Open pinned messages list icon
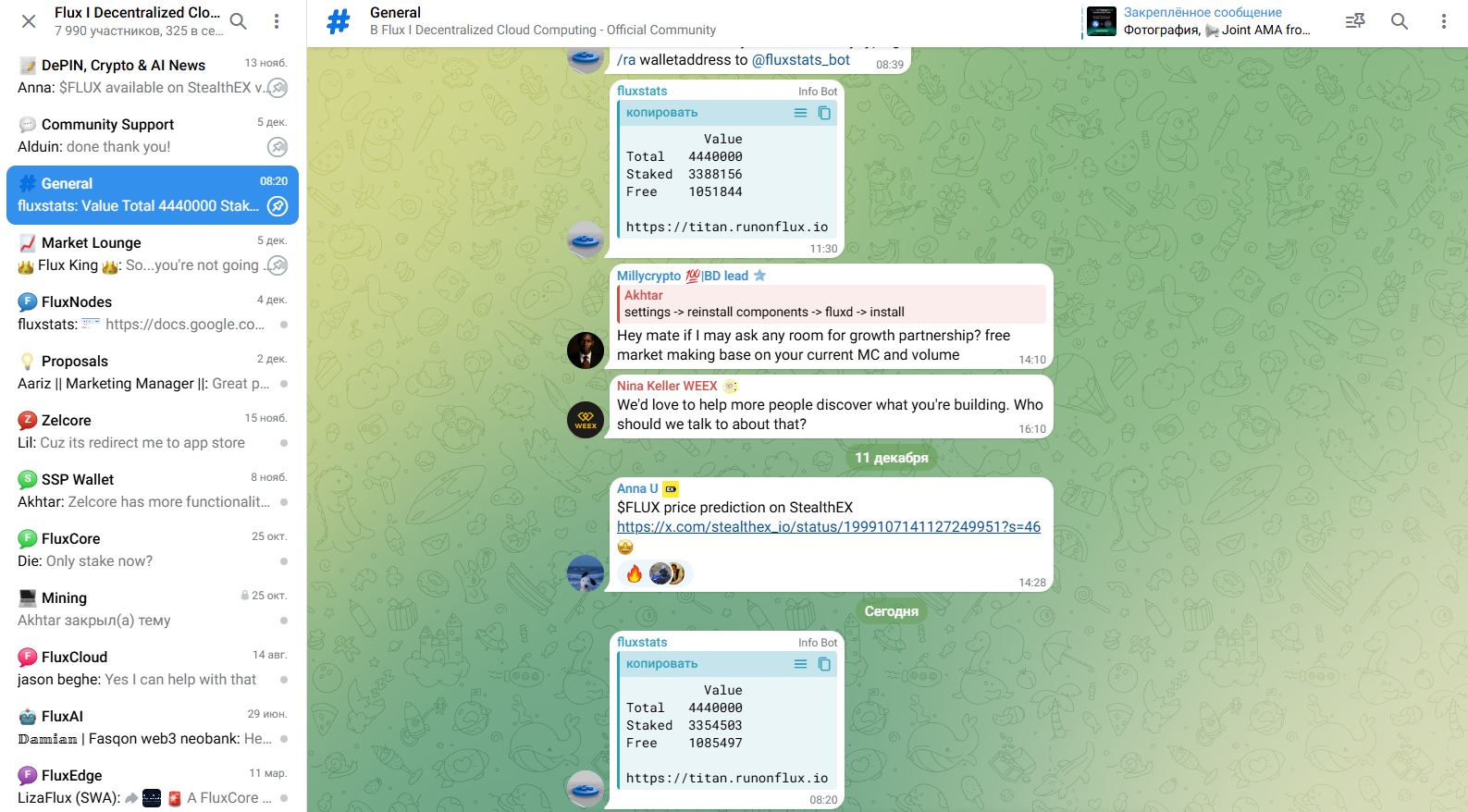The height and width of the screenshot is (812, 1468). point(1355,21)
